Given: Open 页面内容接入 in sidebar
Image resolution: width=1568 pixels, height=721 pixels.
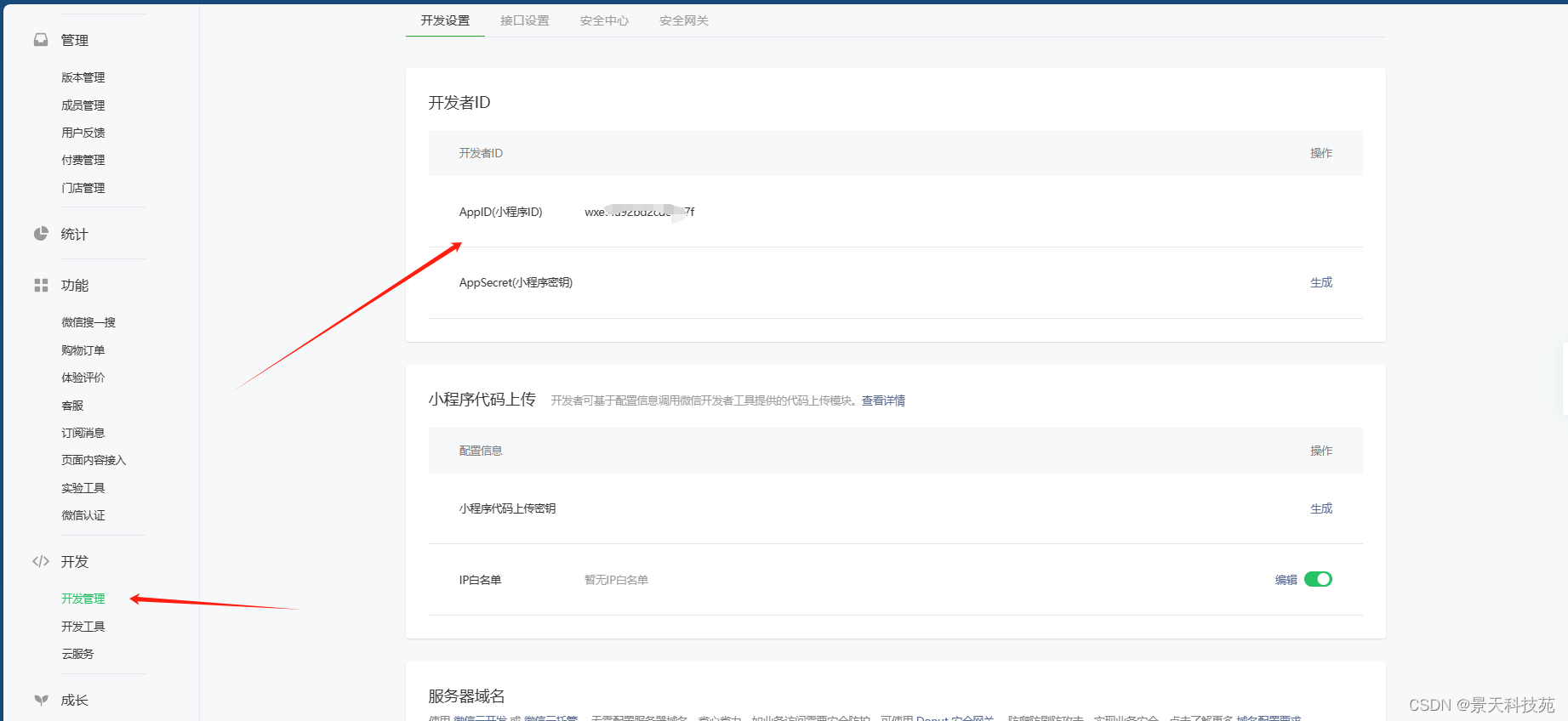Looking at the screenshot, I should (94, 460).
